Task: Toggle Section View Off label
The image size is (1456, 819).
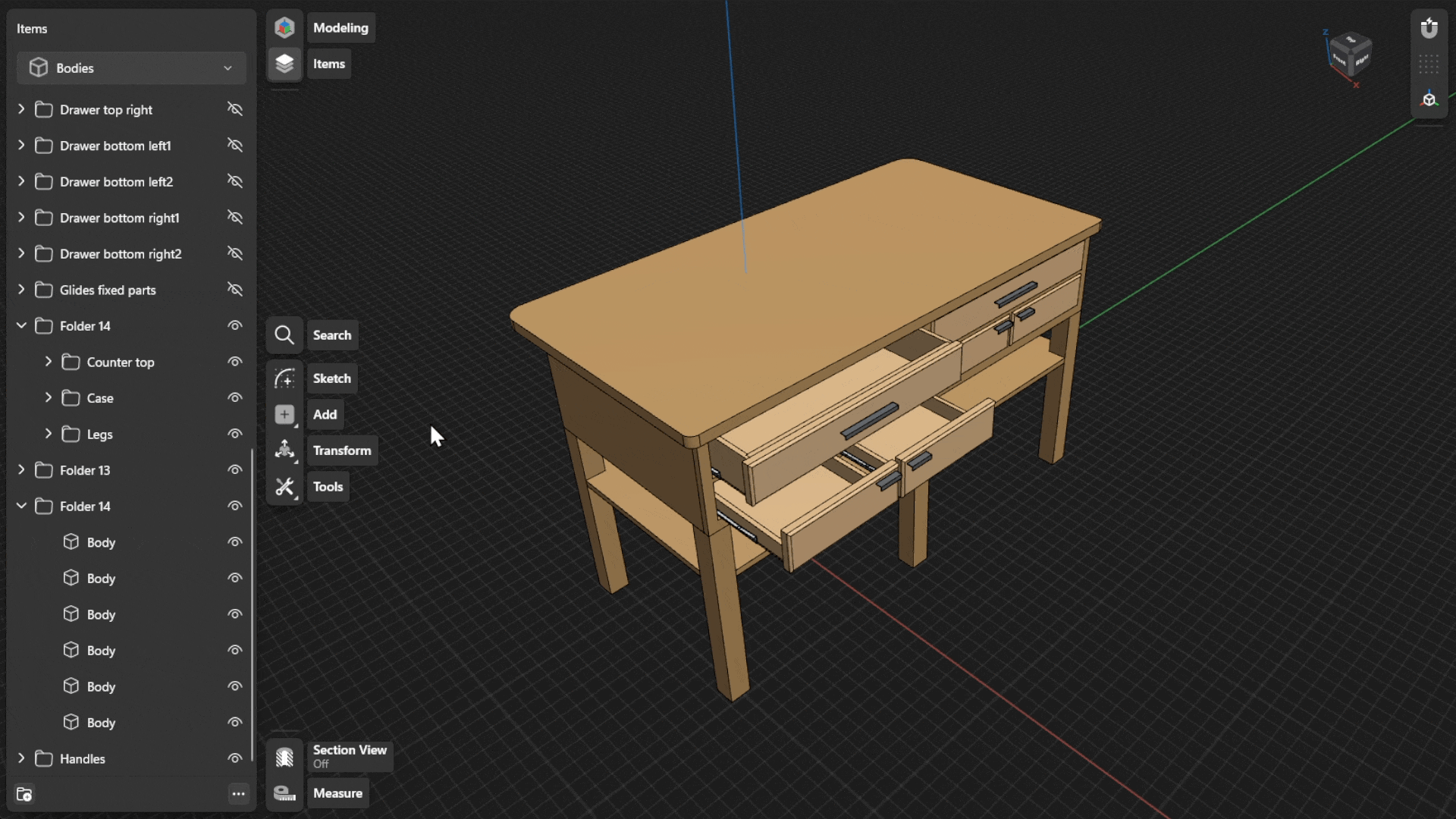Action: tap(350, 757)
